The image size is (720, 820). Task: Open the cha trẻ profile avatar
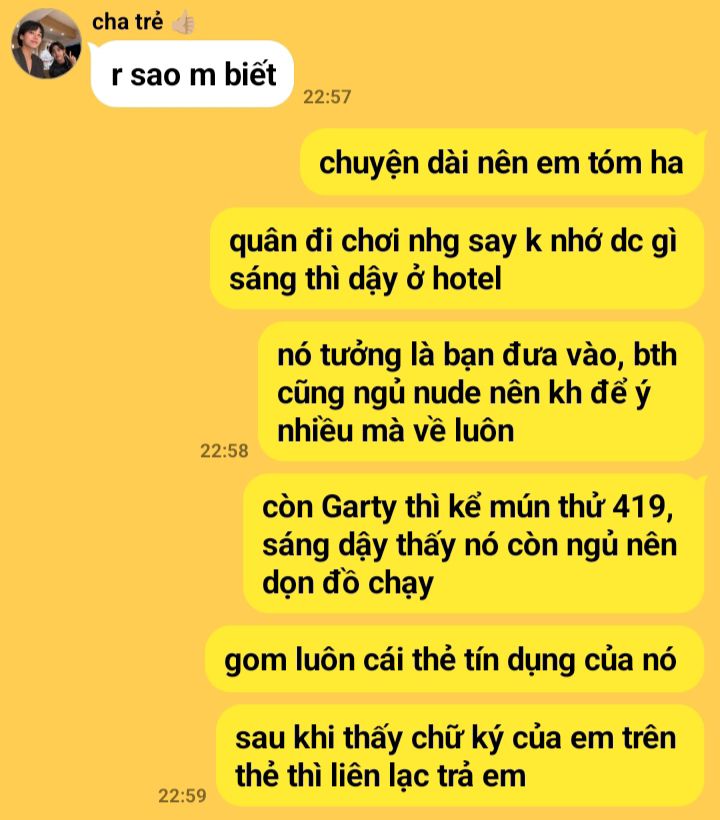tap(47, 43)
